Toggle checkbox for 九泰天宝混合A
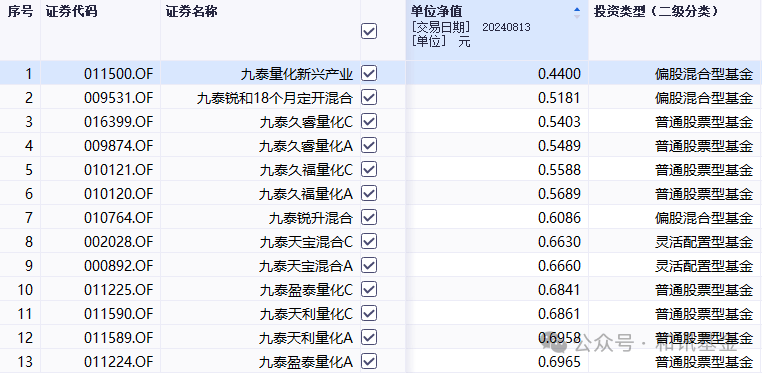Screen dimensions: 762x373 [x=369, y=266]
